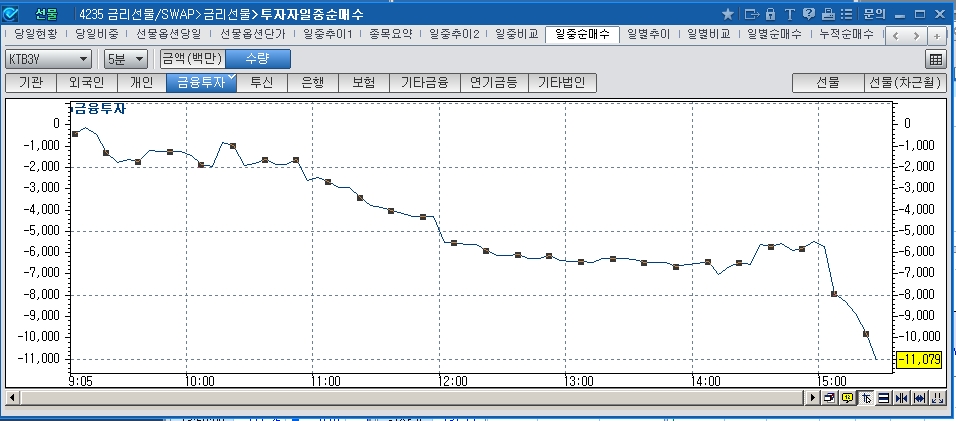This screenshot has width=956, height=421.
Task: Select the 수량 quantity toggle
Action: click(x=258, y=59)
